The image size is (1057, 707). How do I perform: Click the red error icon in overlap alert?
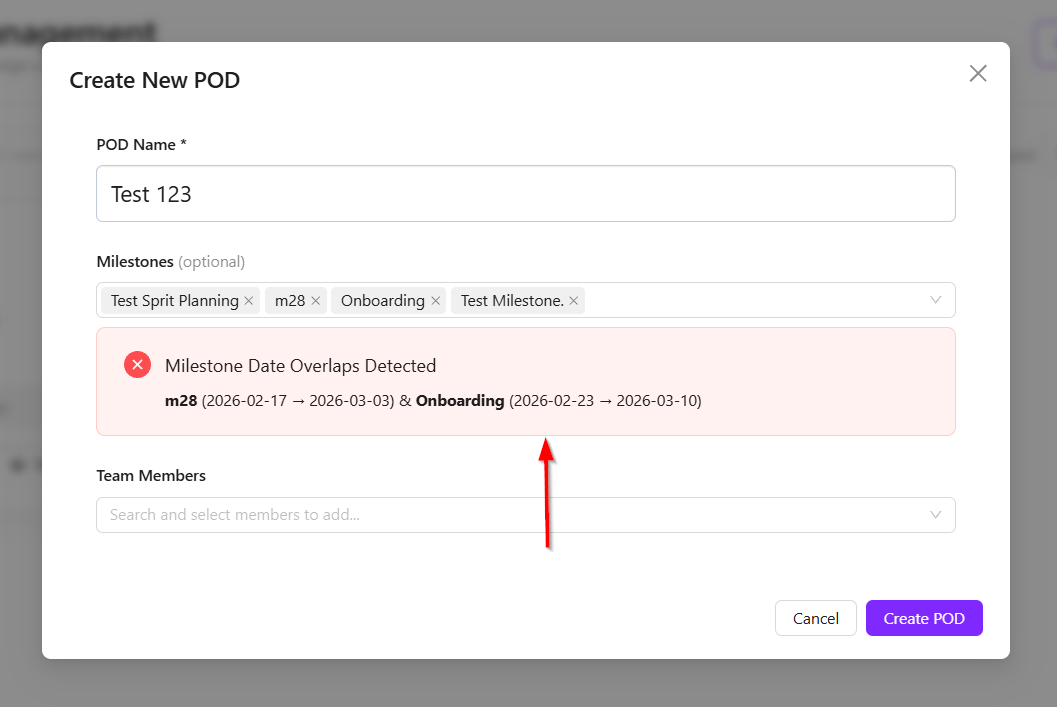(x=138, y=365)
